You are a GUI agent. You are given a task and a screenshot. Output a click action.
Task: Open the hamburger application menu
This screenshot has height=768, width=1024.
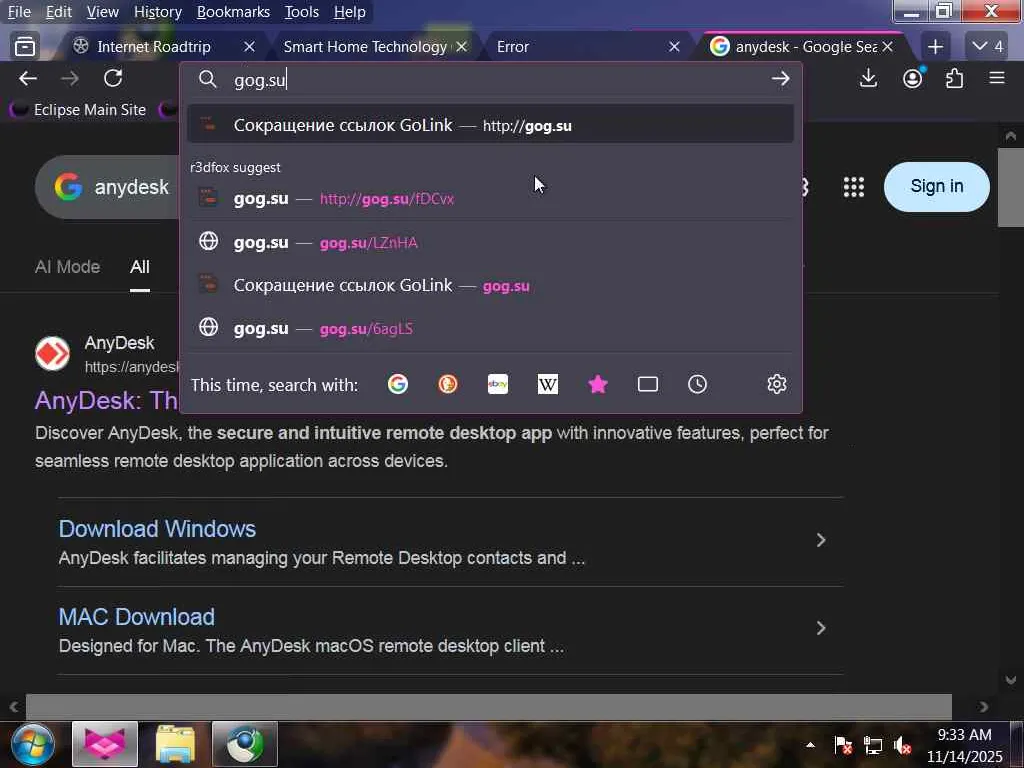(997, 79)
